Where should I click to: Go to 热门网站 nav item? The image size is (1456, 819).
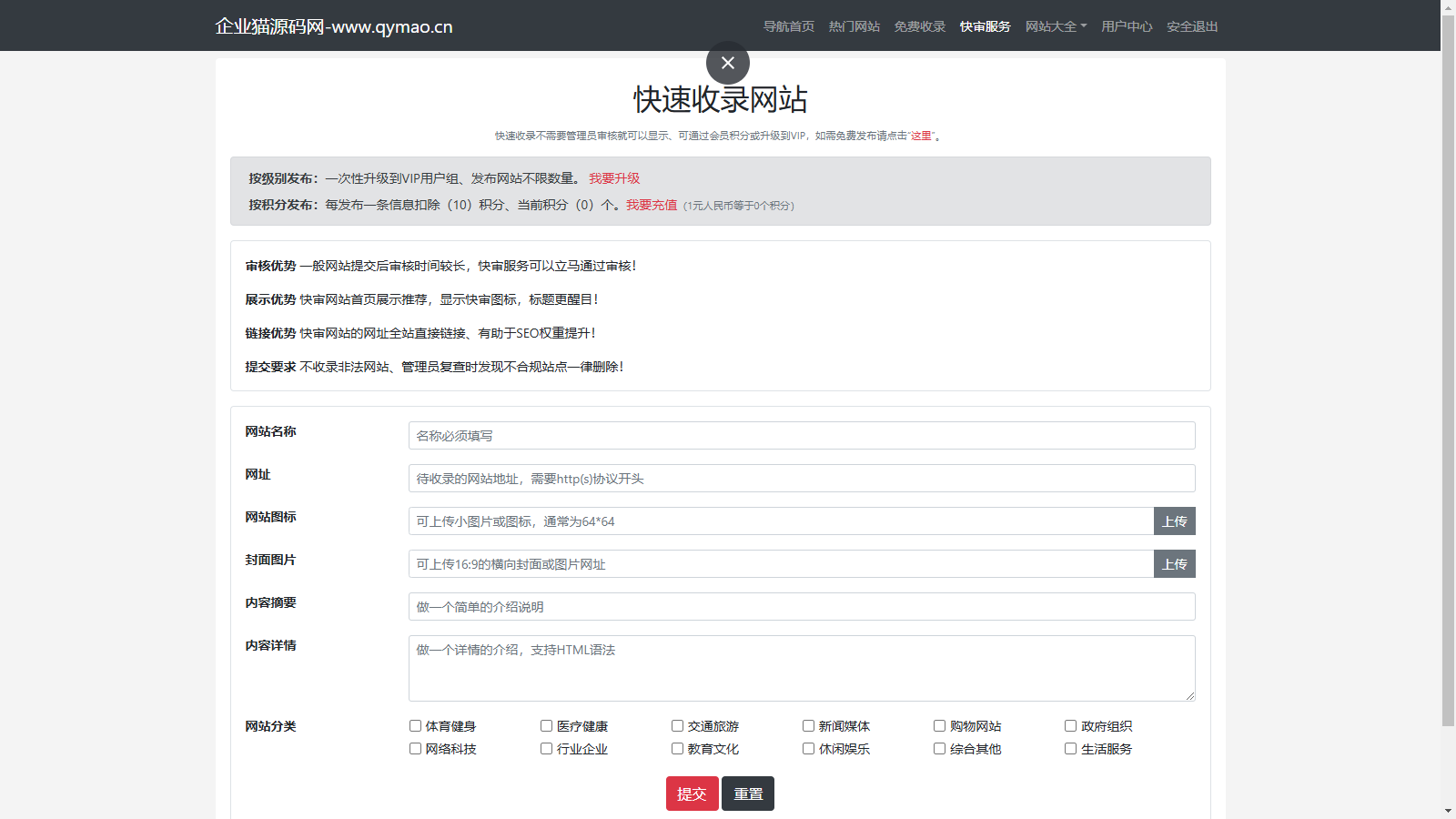(854, 26)
